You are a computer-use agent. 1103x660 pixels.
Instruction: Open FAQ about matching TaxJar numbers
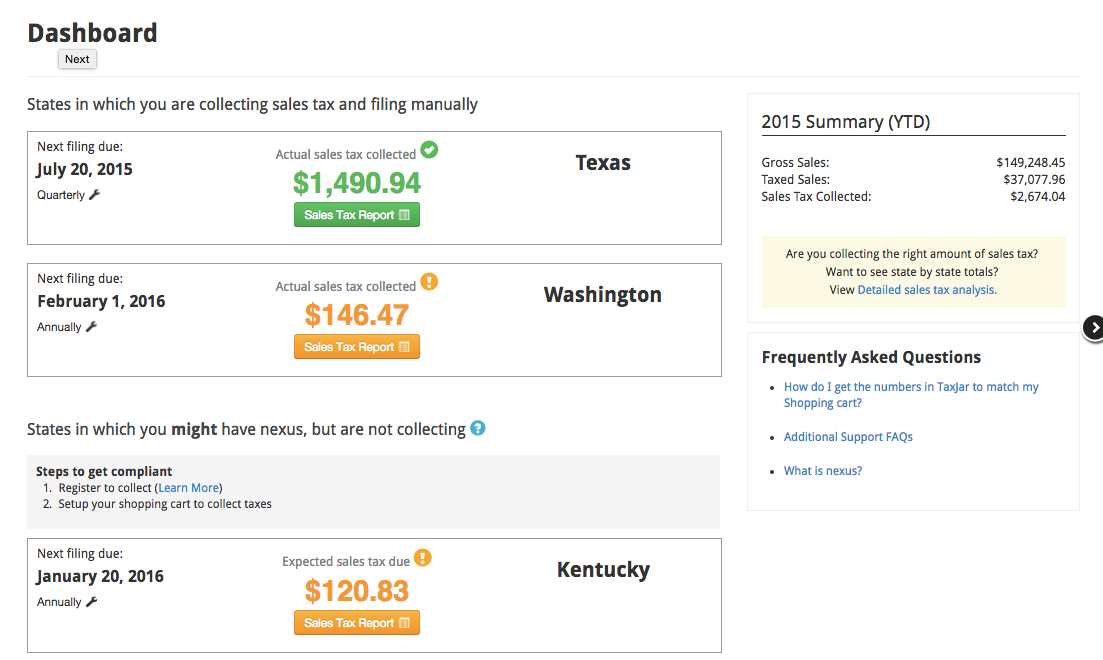pos(910,395)
